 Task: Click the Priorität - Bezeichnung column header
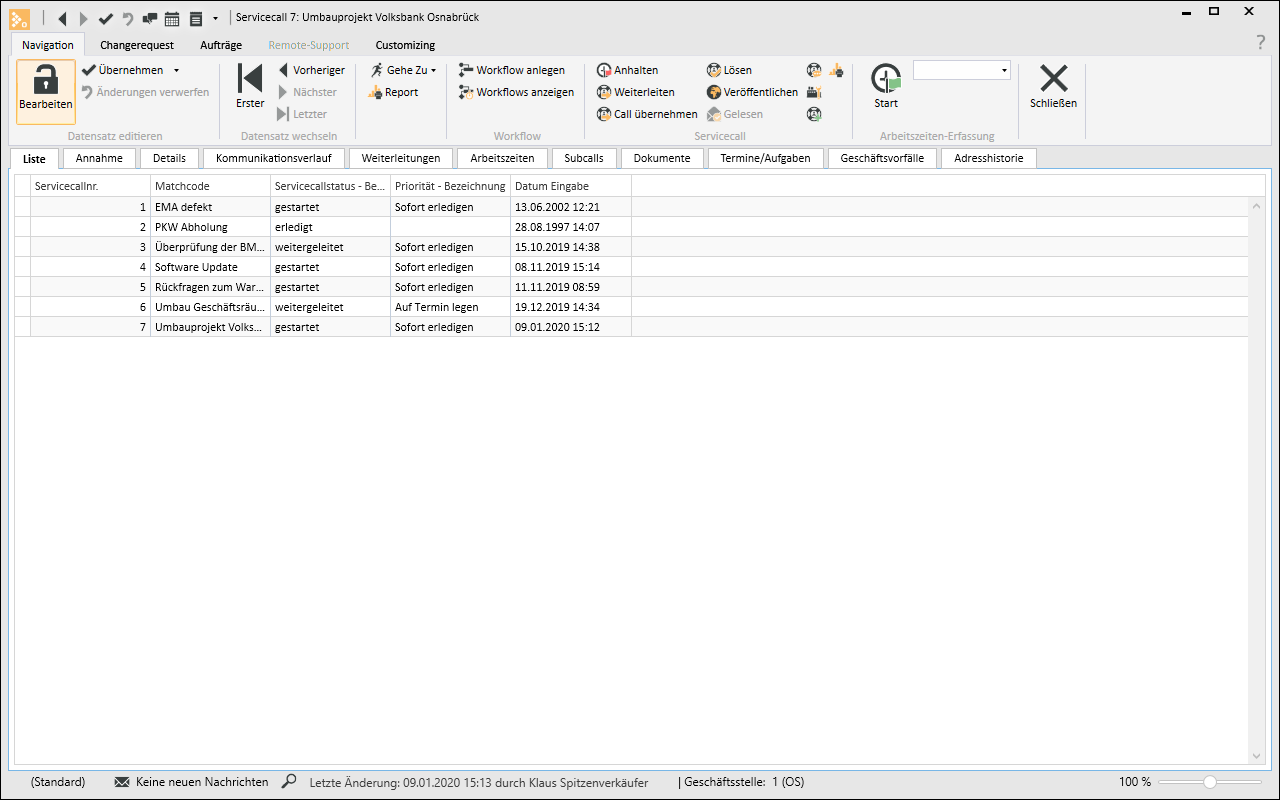click(450, 186)
